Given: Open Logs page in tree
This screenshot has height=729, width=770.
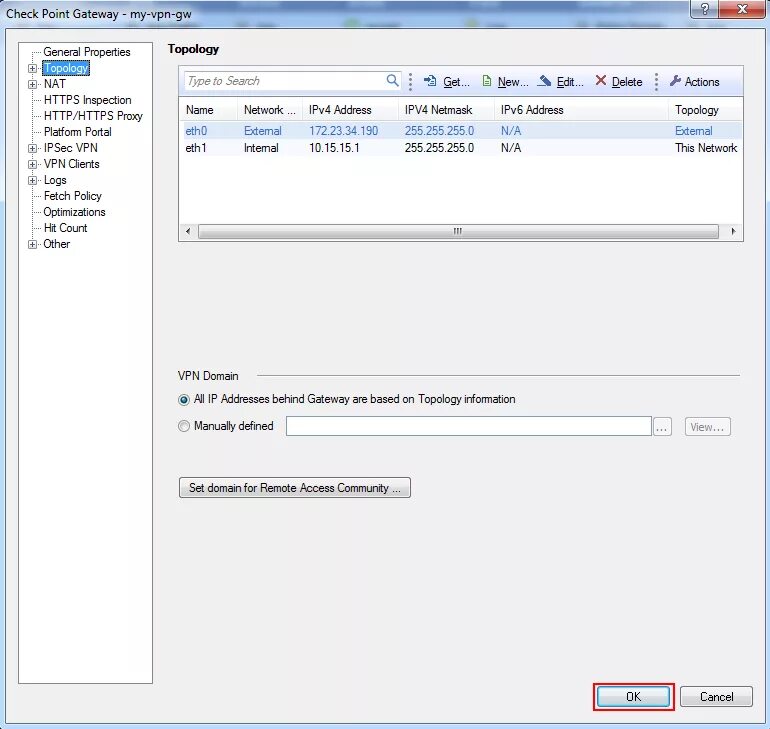Looking at the screenshot, I should (x=55, y=180).
